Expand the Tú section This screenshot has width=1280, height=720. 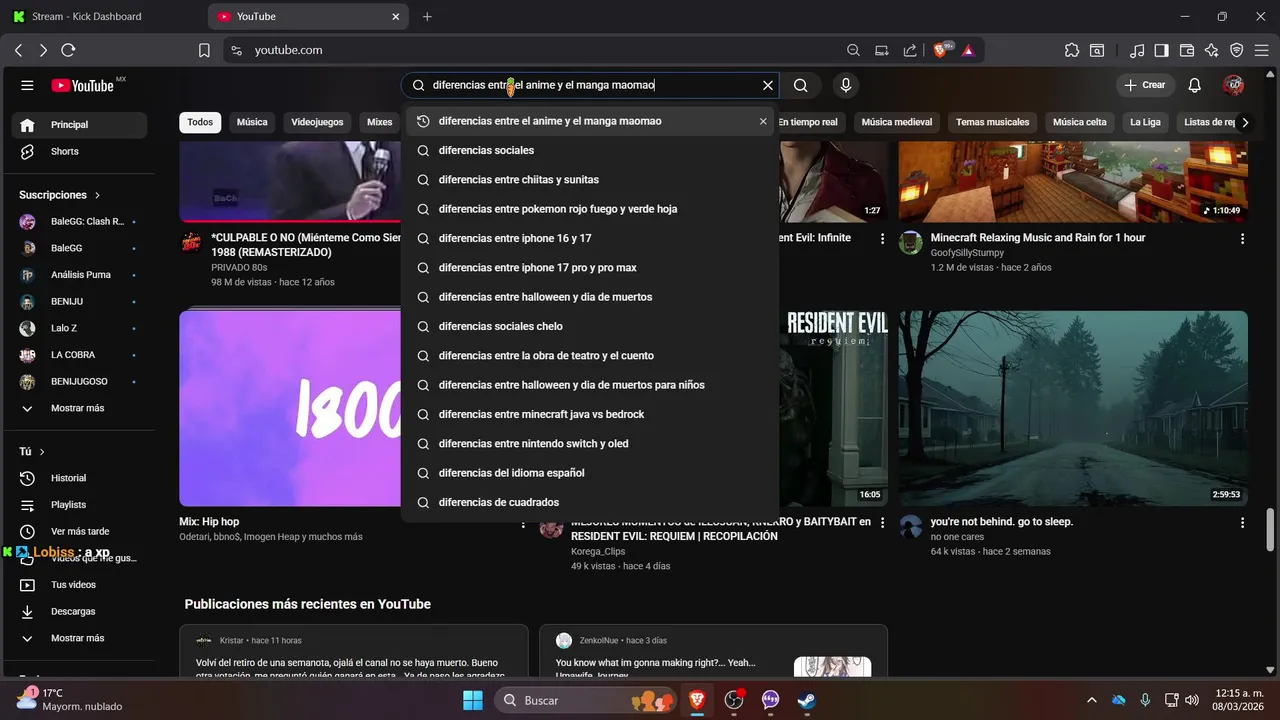(x=32, y=452)
